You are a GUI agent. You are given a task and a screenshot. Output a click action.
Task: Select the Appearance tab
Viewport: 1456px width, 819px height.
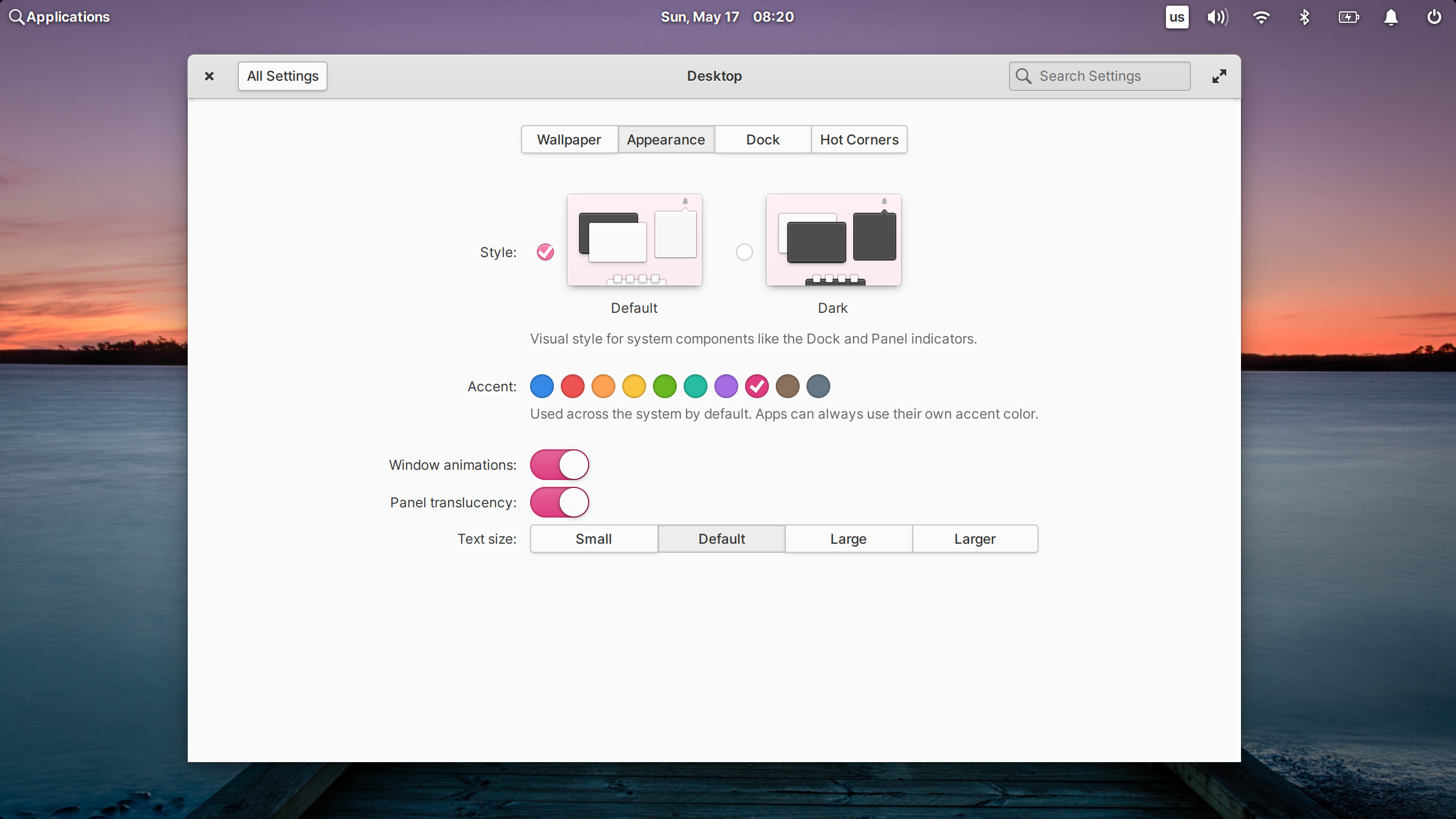(666, 139)
